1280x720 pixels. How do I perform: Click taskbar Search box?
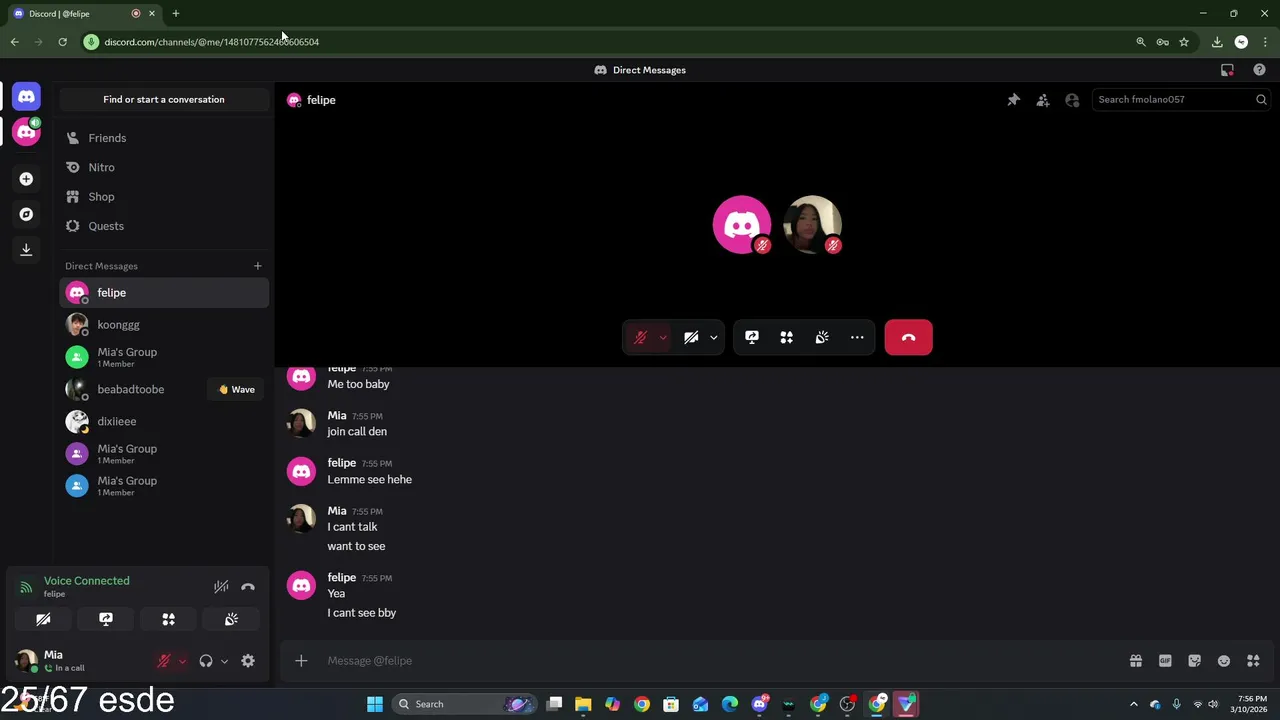[x=465, y=704]
